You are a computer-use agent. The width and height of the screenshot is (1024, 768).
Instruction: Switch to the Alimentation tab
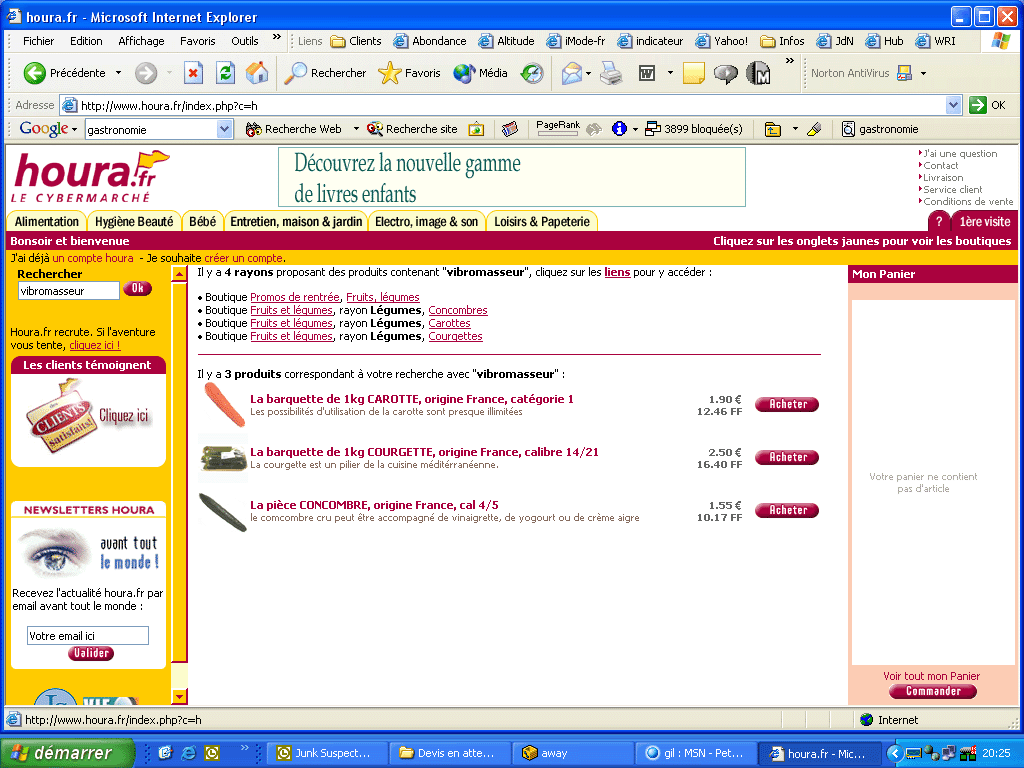(46, 221)
